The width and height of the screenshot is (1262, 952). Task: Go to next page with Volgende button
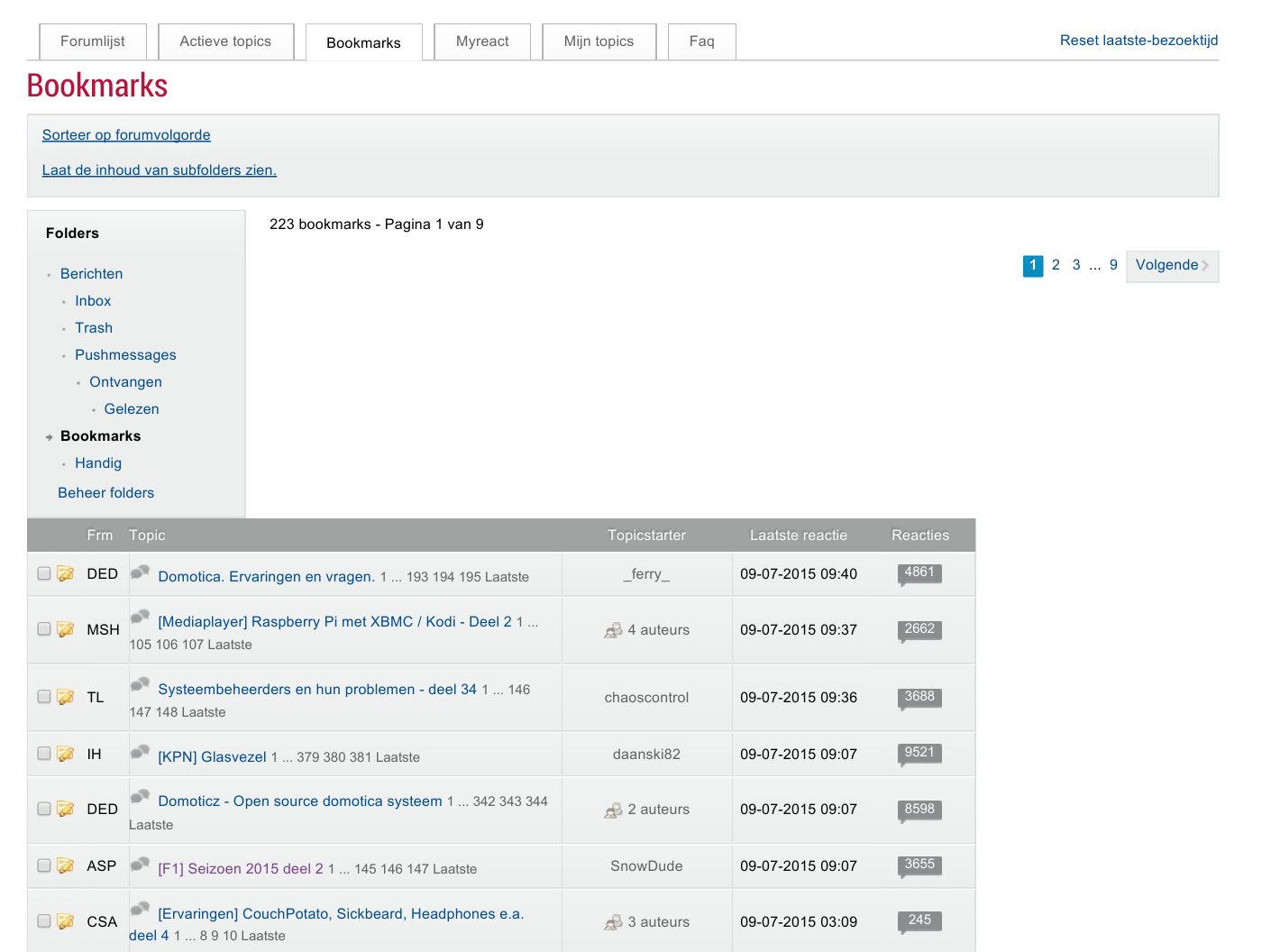[x=1171, y=265]
